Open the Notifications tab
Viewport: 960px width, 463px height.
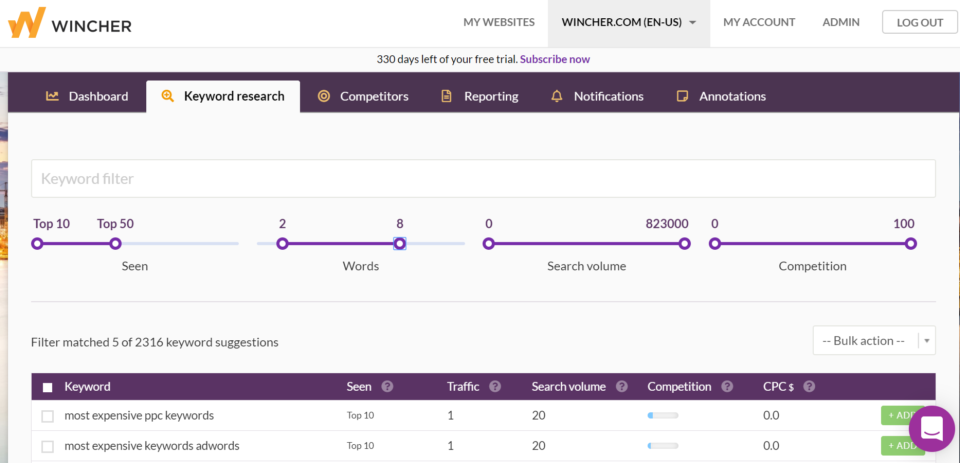pyautogui.click(x=597, y=96)
